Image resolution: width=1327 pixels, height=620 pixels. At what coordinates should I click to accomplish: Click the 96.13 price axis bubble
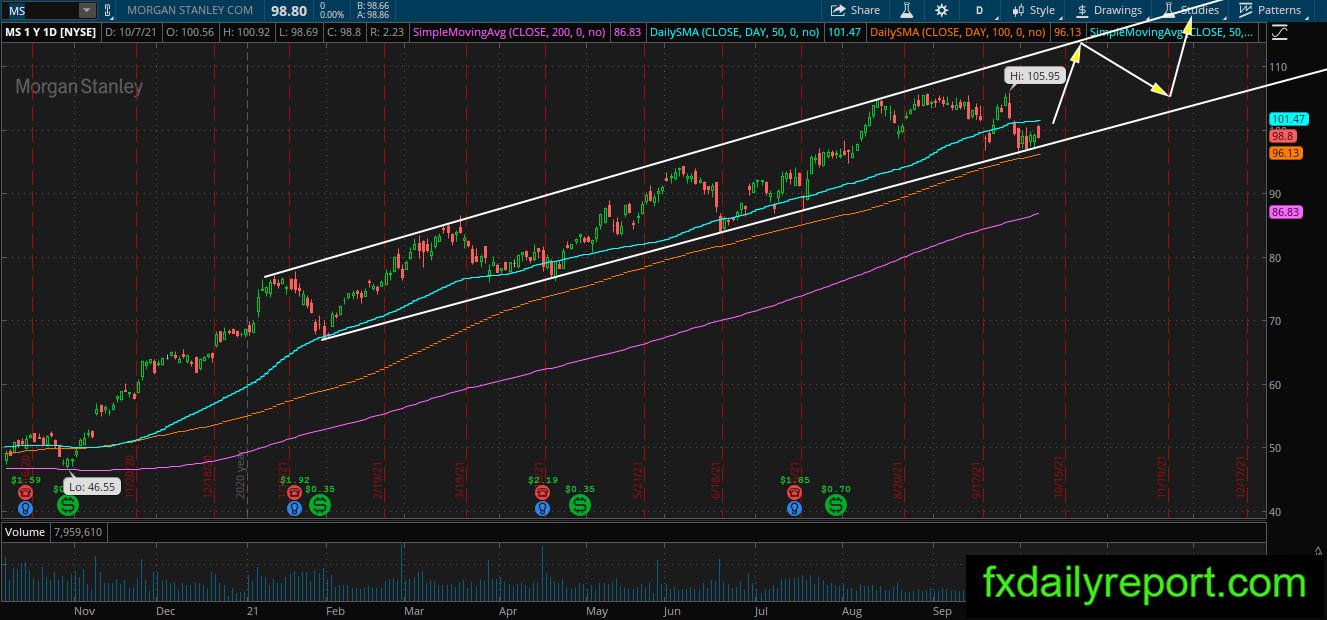click(x=1284, y=153)
